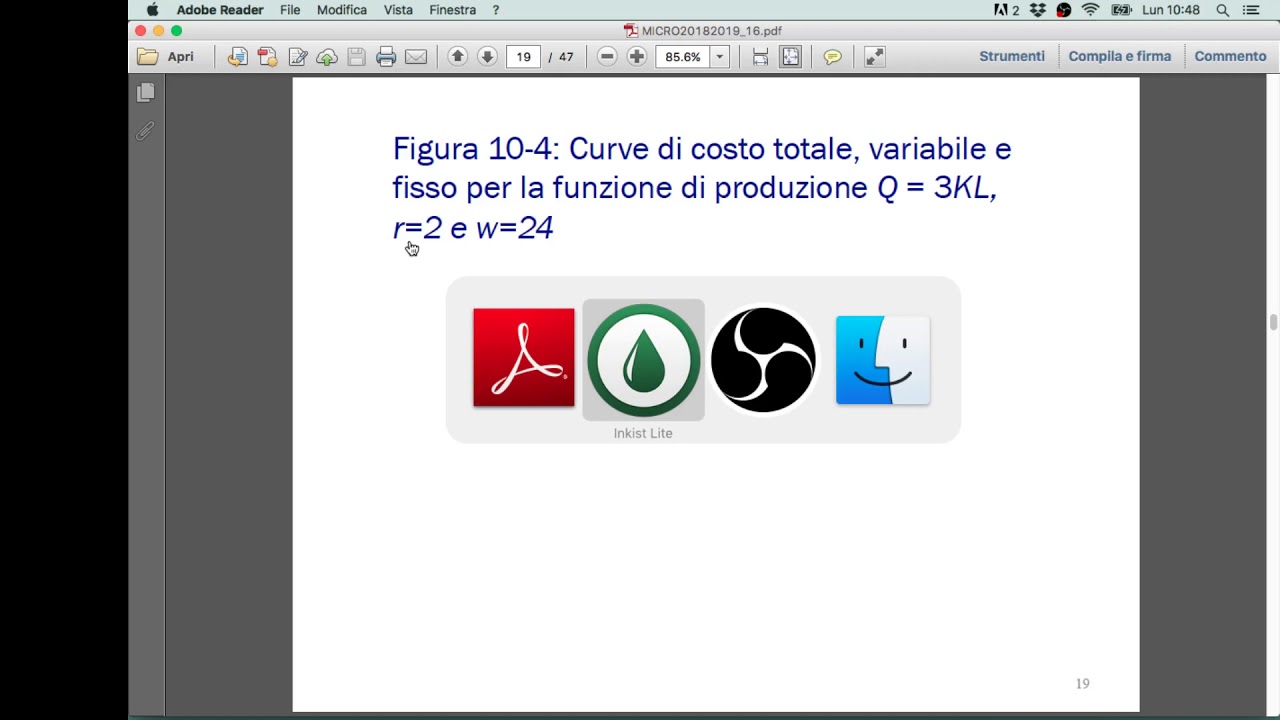
Task: Click the email envelope icon
Action: (x=416, y=57)
